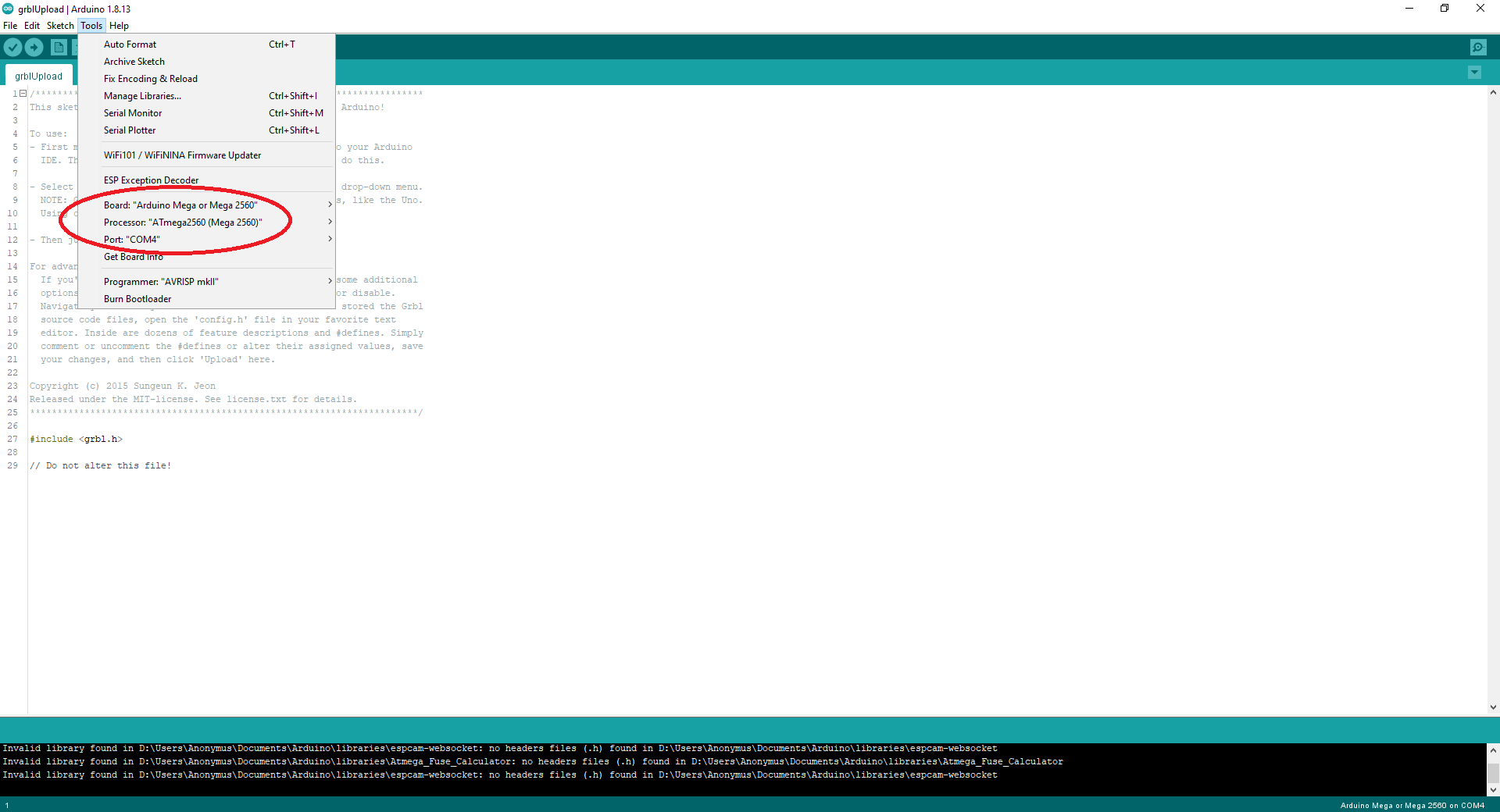The height and width of the screenshot is (812, 1500).
Task: Click Burn Bootloader
Action: (137, 299)
